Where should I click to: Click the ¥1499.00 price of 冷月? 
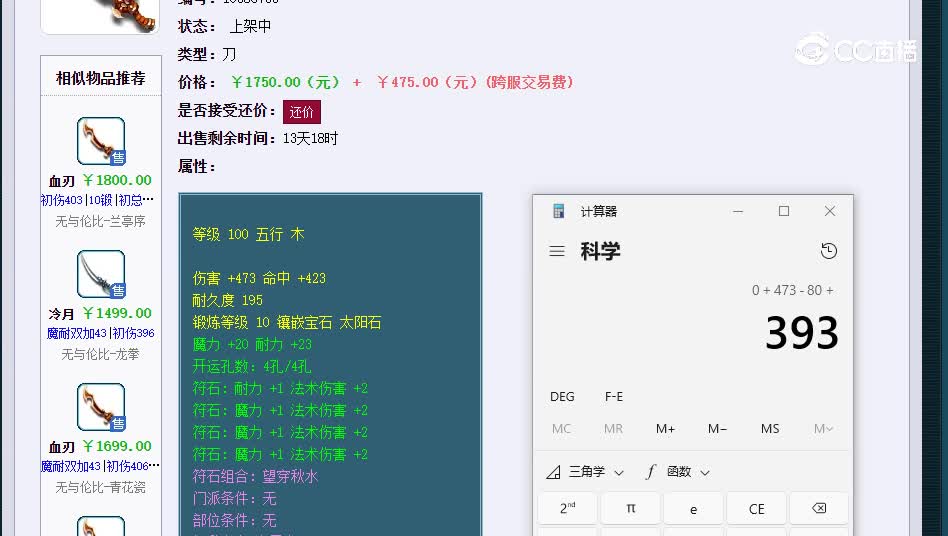click(117, 313)
